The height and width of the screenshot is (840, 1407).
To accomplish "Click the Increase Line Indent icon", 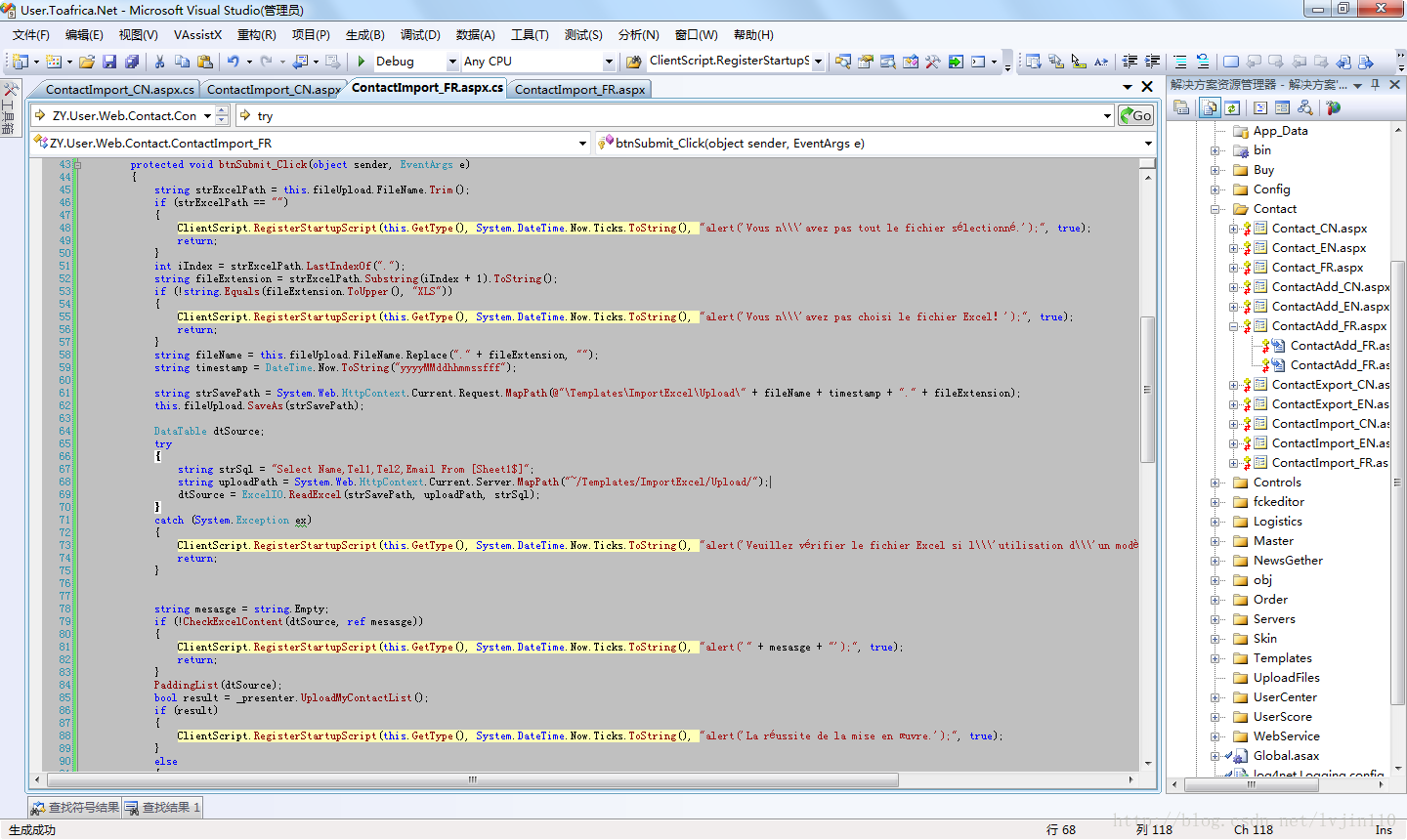I will 1152,62.
